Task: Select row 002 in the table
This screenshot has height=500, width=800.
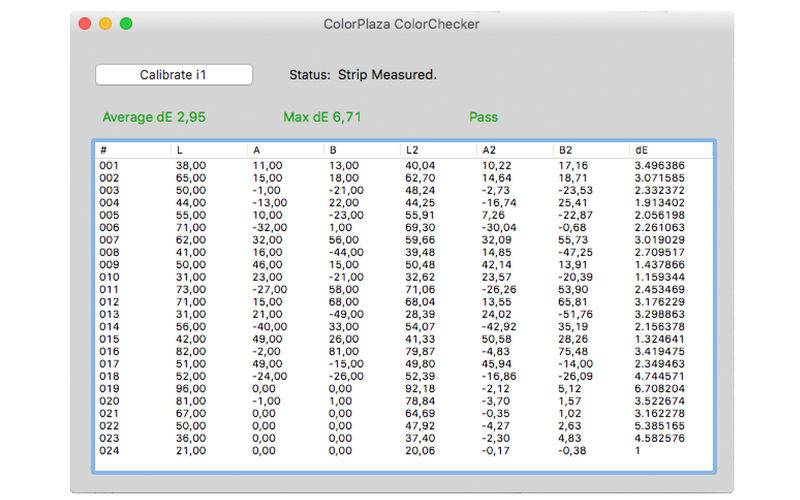Action: coord(404,178)
